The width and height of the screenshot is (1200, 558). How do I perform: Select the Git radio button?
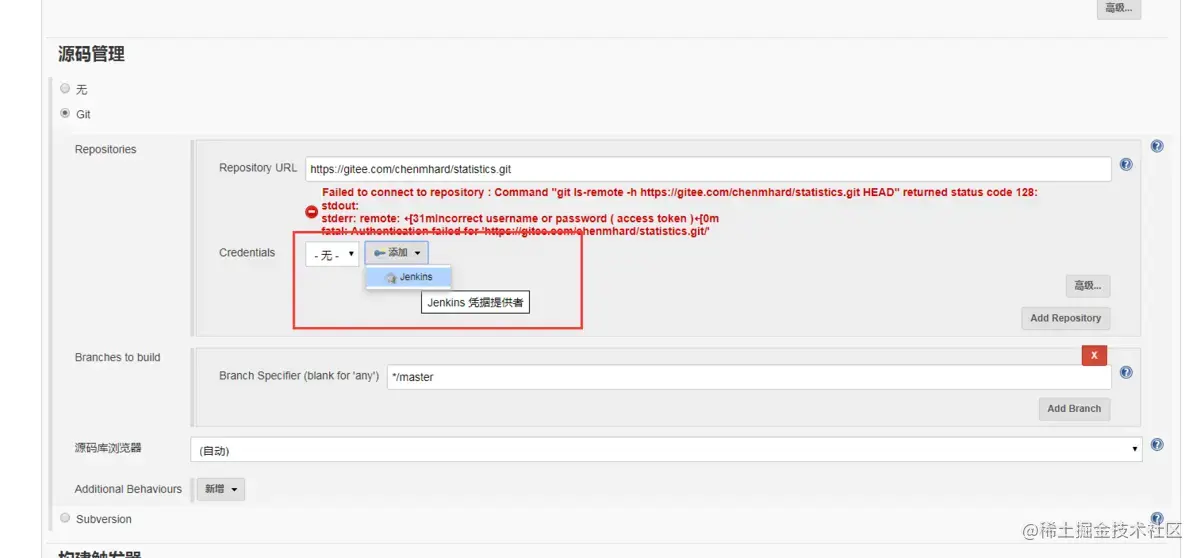click(65, 113)
